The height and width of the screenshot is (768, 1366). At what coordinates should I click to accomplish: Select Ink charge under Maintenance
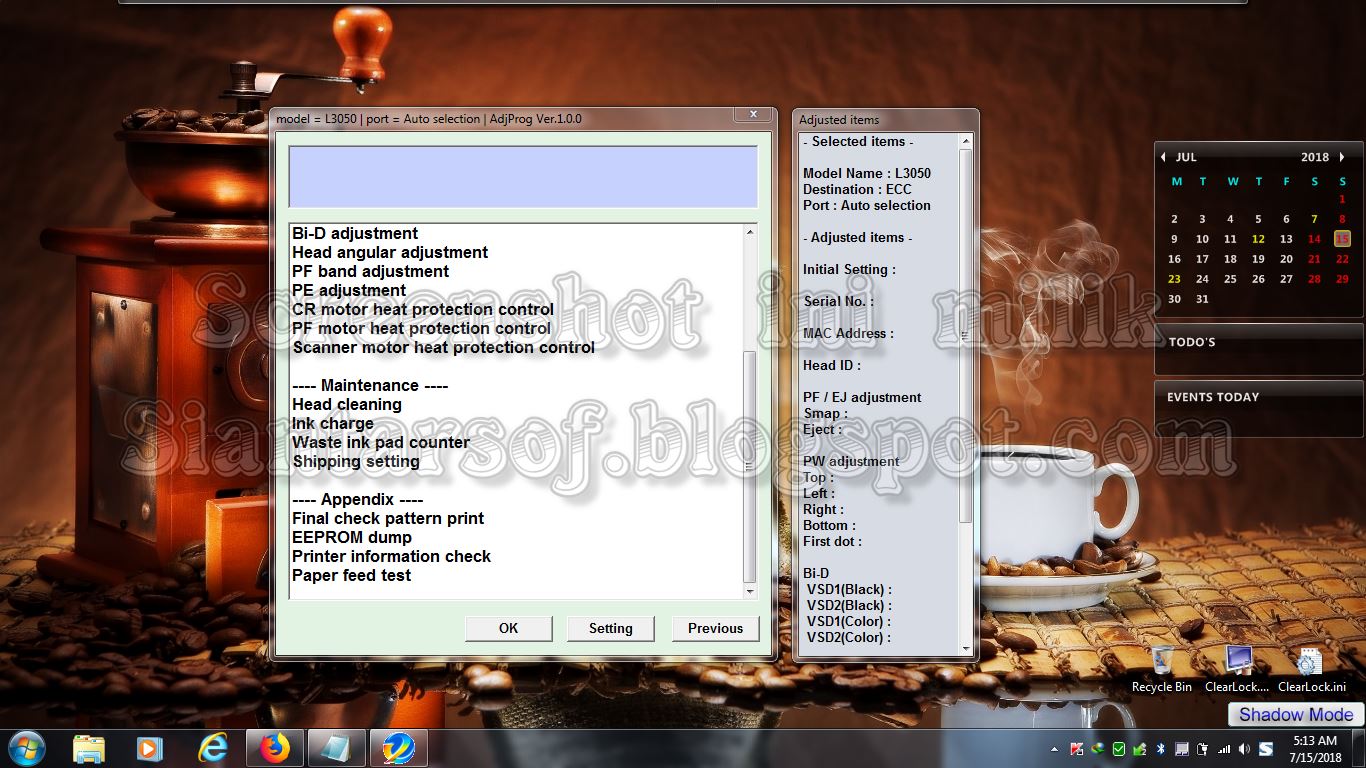click(333, 423)
